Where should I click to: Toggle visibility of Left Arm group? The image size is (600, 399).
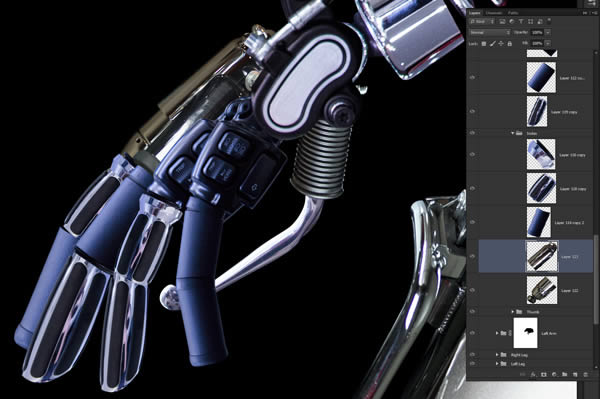tap(473, 333)
